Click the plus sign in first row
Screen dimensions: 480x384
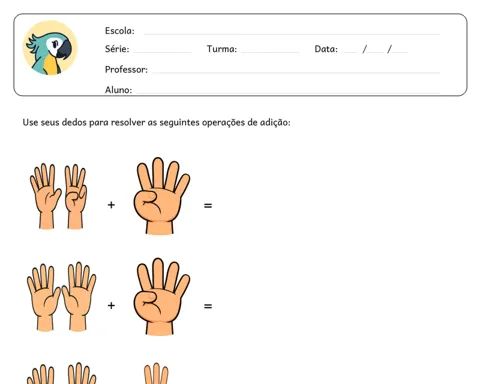[111, 205]
